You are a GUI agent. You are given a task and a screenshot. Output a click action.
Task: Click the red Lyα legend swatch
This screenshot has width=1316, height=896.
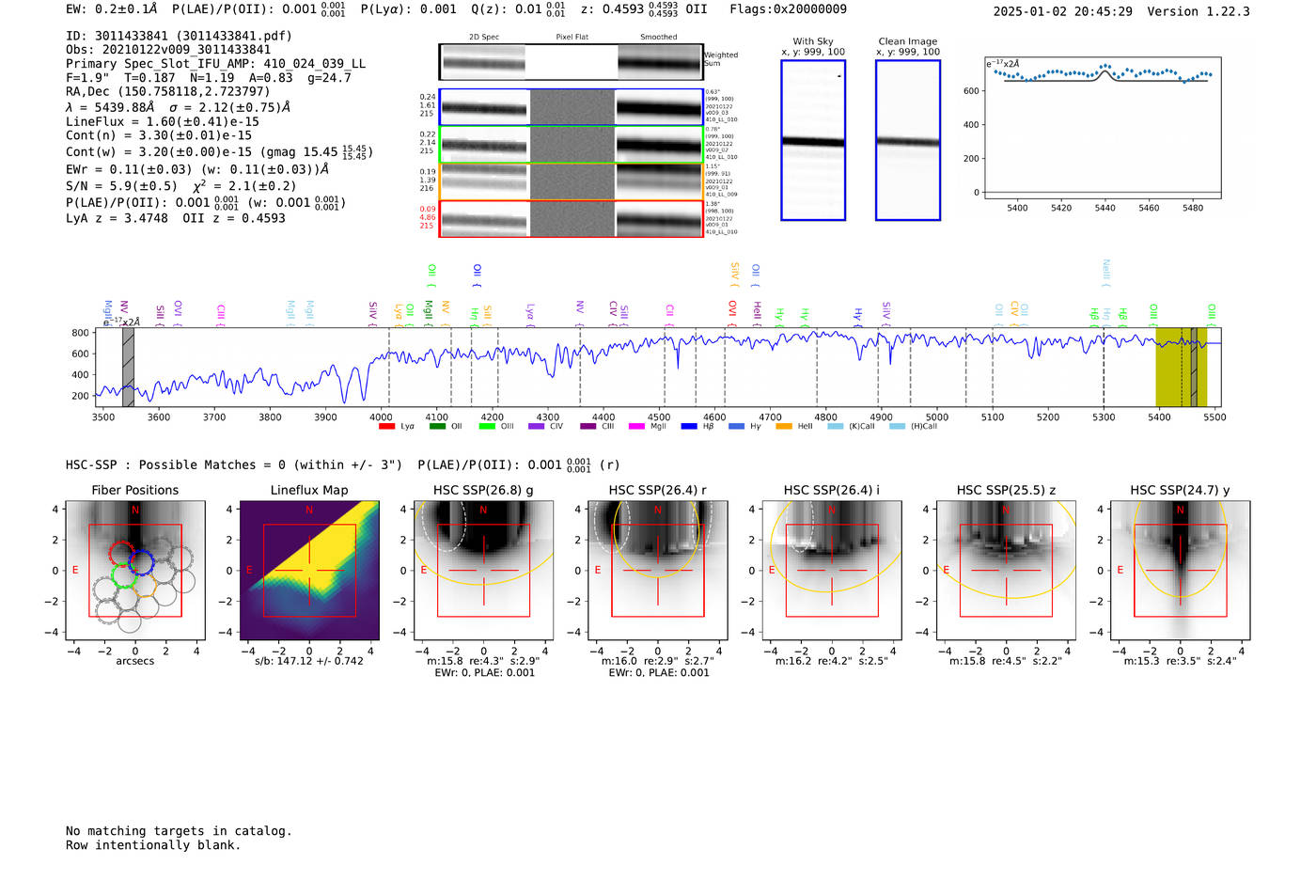[386, 427]
